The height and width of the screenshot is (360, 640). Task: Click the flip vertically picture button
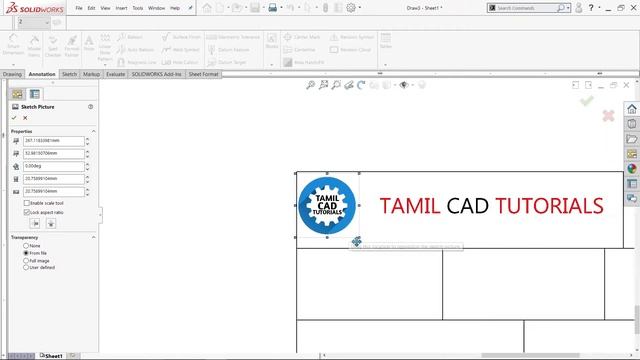(51, 223)
